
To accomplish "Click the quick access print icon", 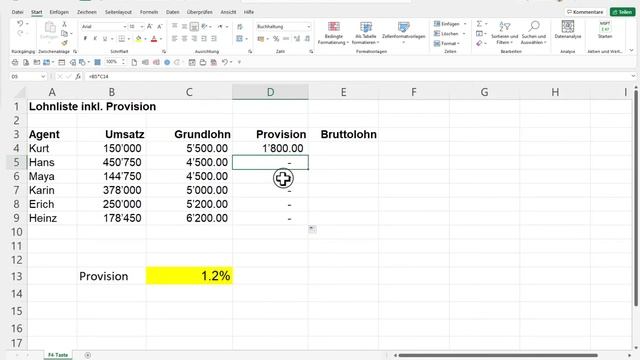I will click(15, 62).
